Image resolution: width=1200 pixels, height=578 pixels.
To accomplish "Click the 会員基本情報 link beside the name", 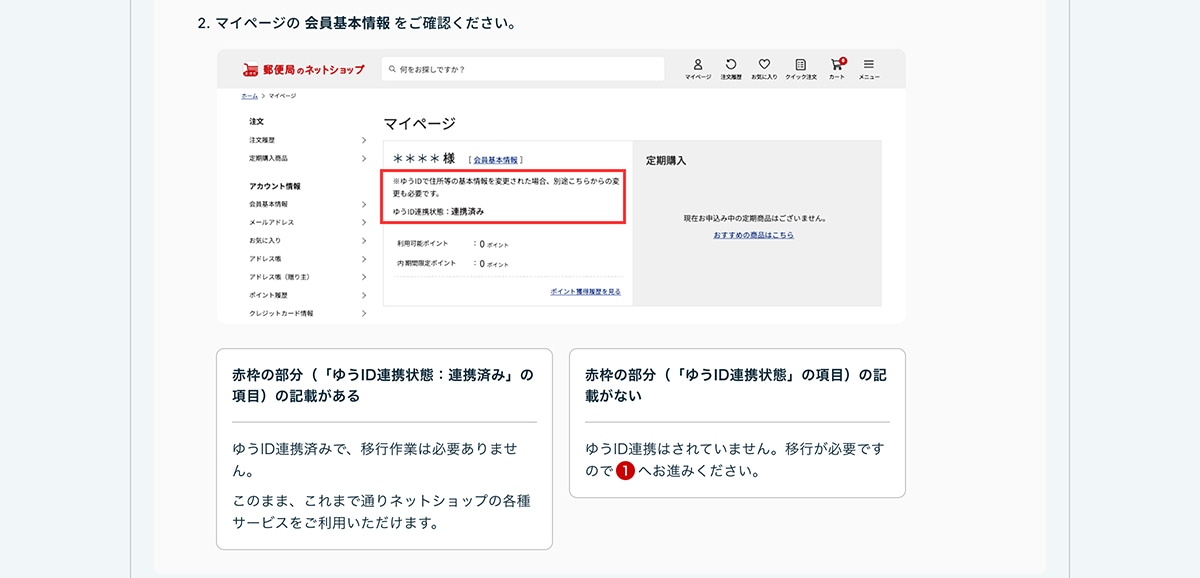I will click(x=495, y=160).
